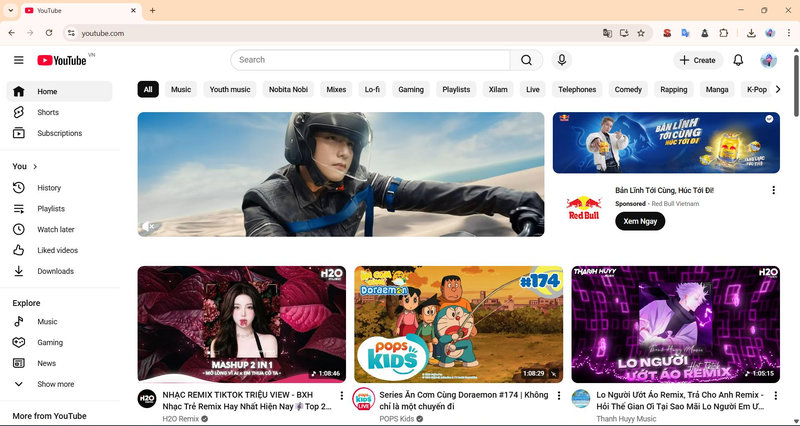Open Watch later list

[x=59, y=230]
